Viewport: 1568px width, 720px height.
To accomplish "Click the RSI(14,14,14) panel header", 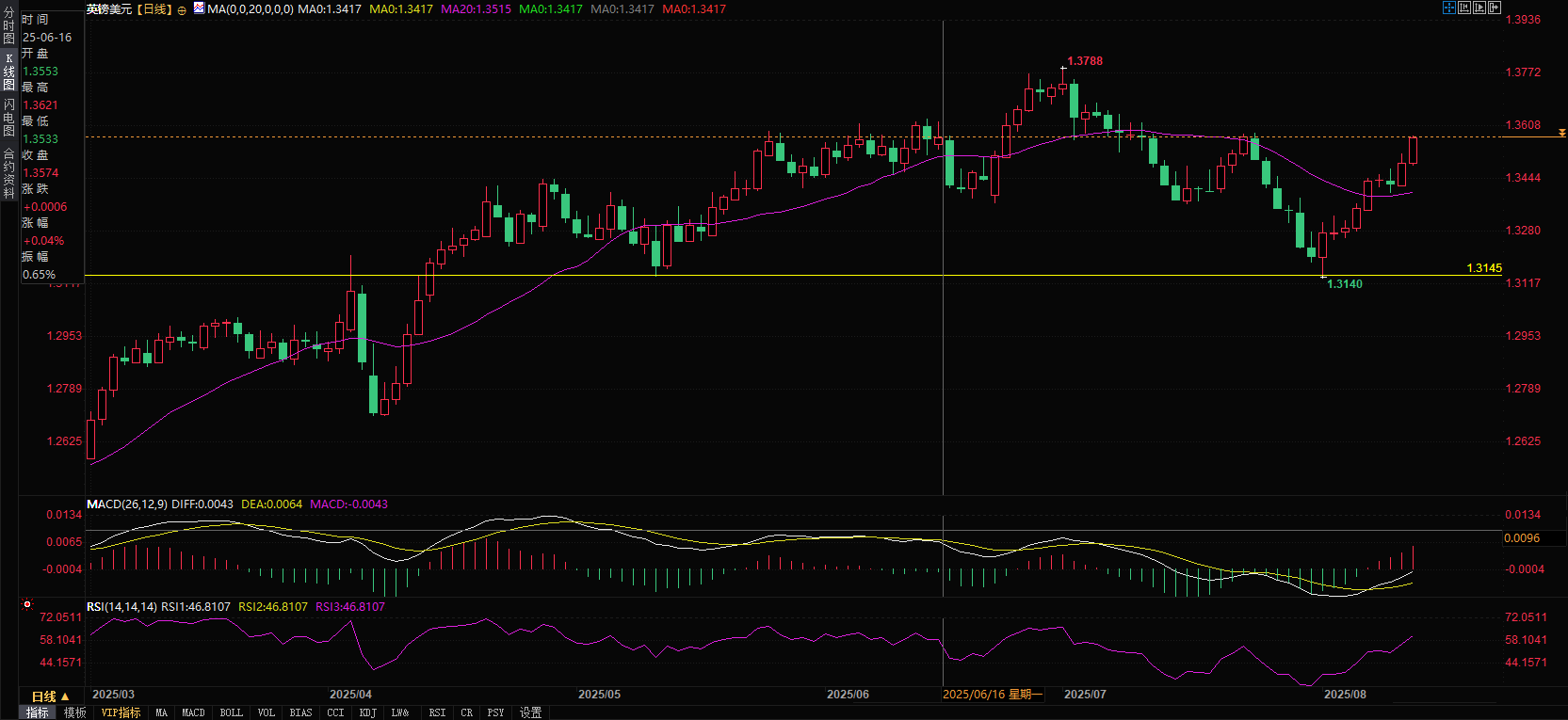I will point(121,607).
